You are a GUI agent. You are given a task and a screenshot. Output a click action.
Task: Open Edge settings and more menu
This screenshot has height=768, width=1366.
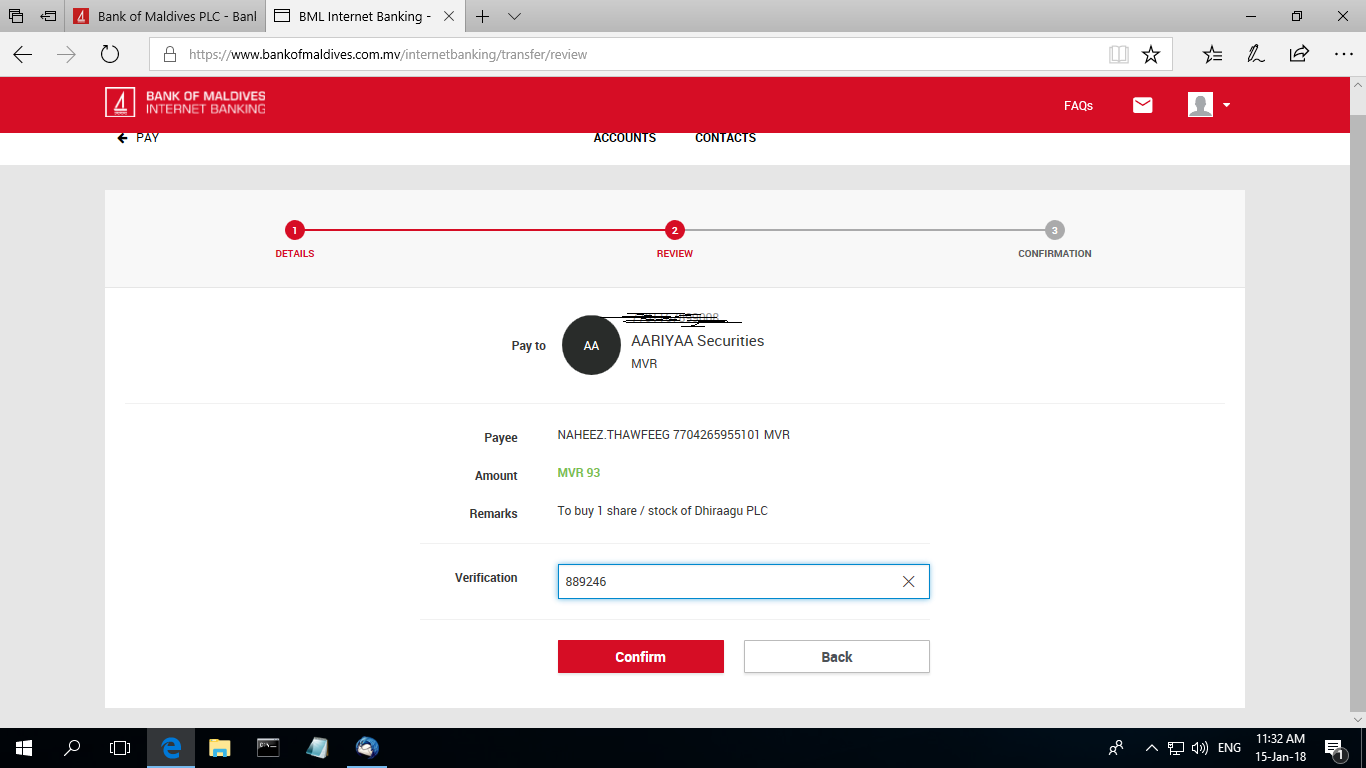tap(1343, 55)
